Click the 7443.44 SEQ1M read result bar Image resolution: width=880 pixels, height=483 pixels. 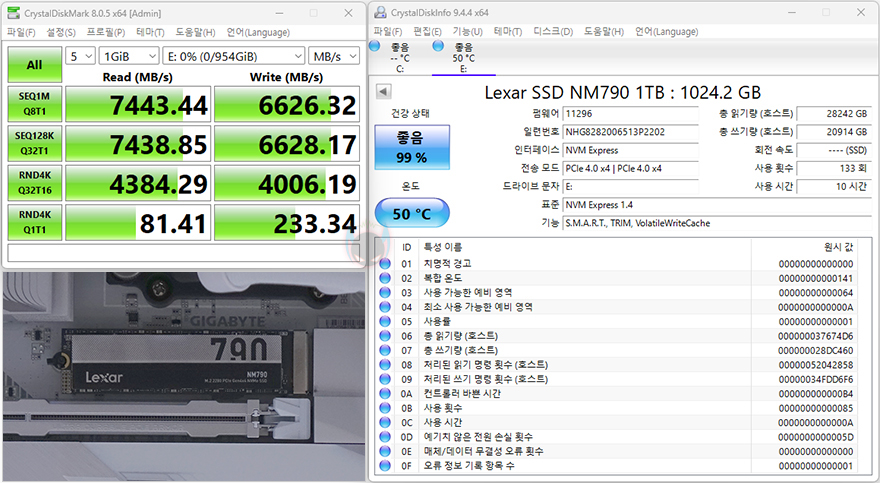tap(138, 104)
